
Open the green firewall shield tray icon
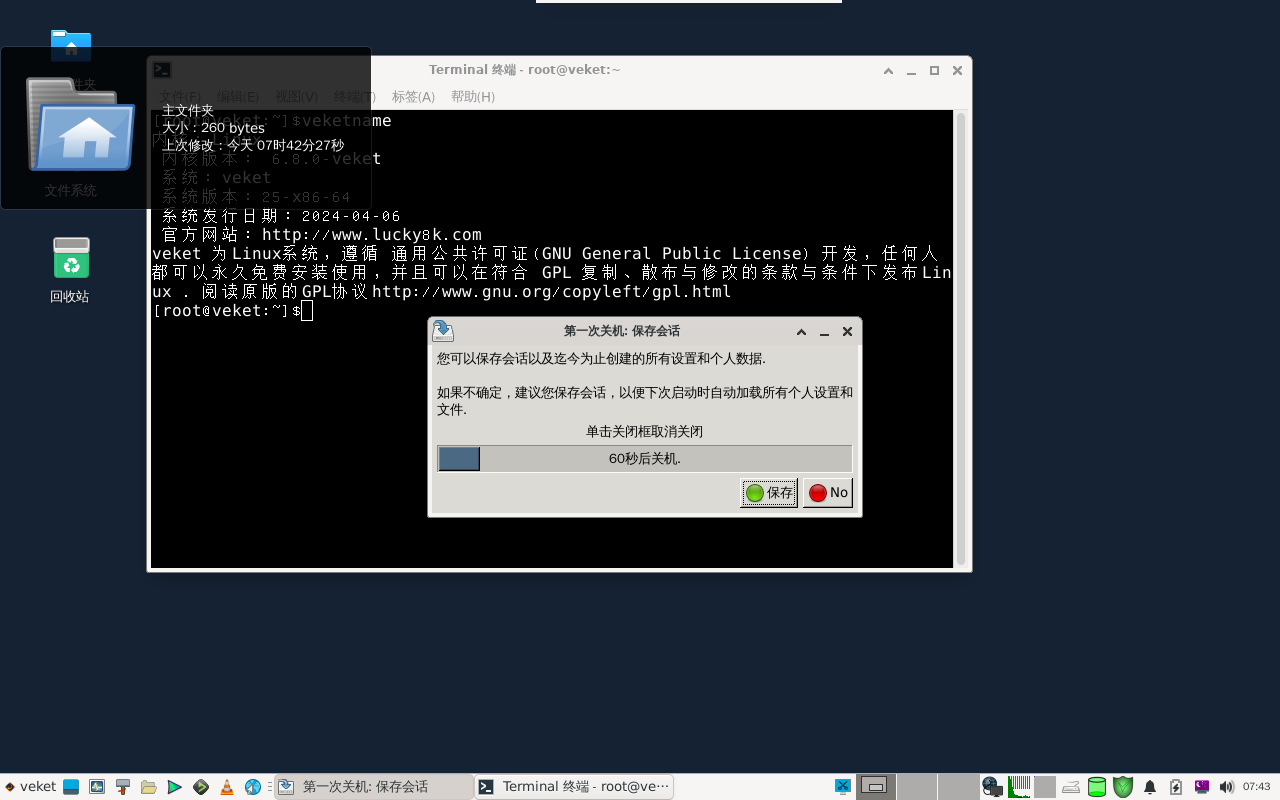[x=1123, y=787]
